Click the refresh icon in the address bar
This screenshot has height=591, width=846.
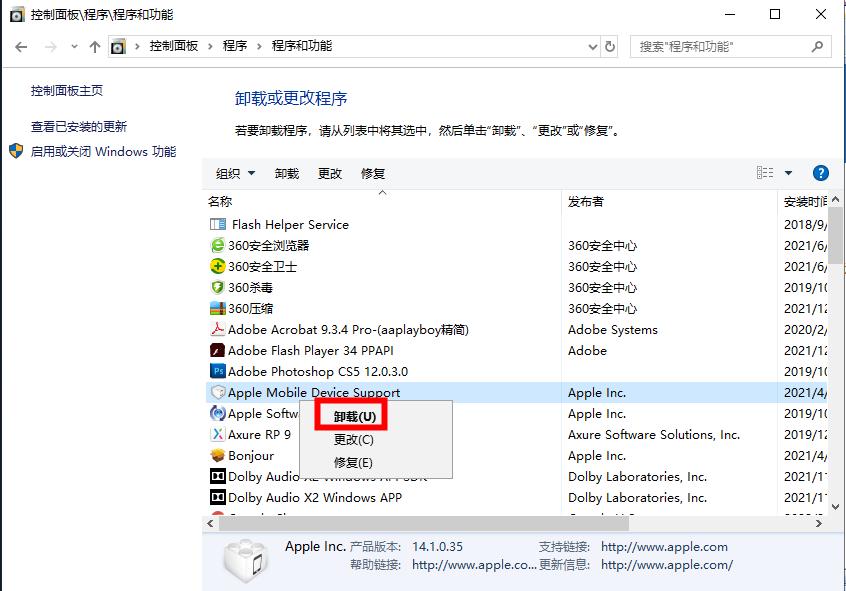pyautogui.click(x=610, y=46)
